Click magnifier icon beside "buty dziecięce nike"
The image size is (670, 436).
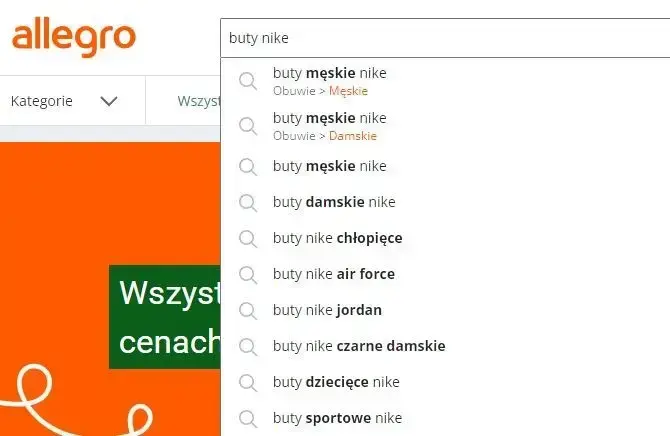[247, 382]
